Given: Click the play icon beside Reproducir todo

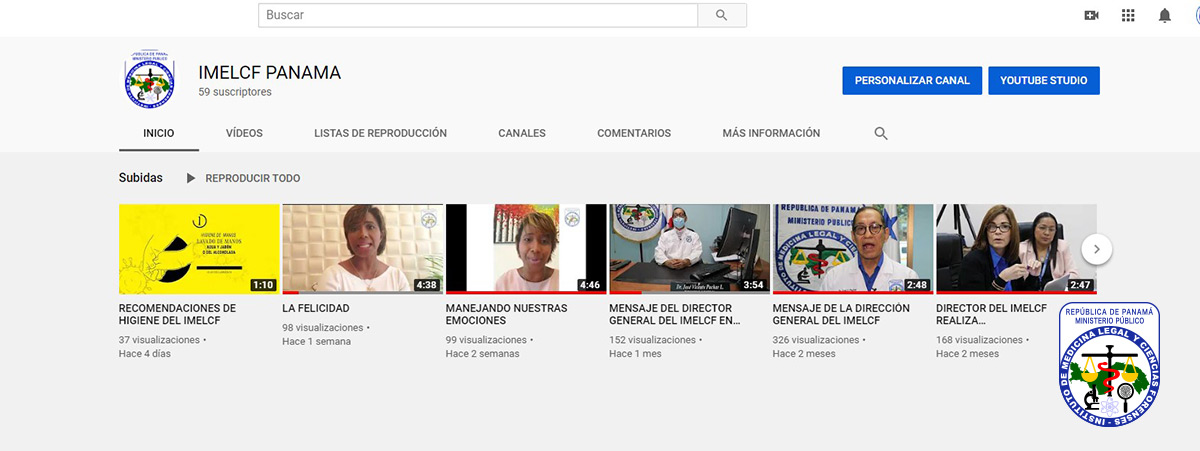Looking at the screenshot, I should click(x=191, y=178).
